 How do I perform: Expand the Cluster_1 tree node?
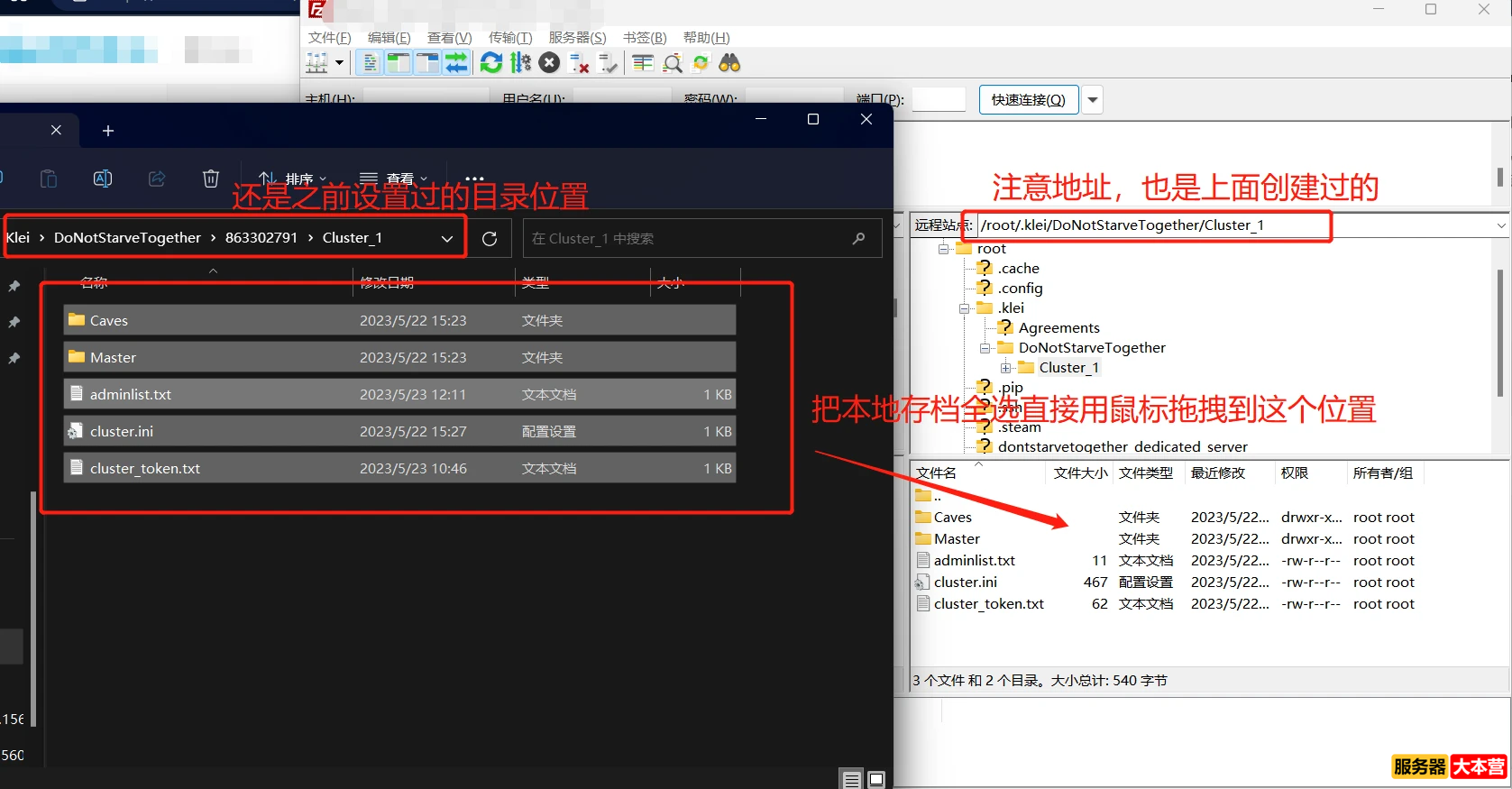pos(1006,368)
